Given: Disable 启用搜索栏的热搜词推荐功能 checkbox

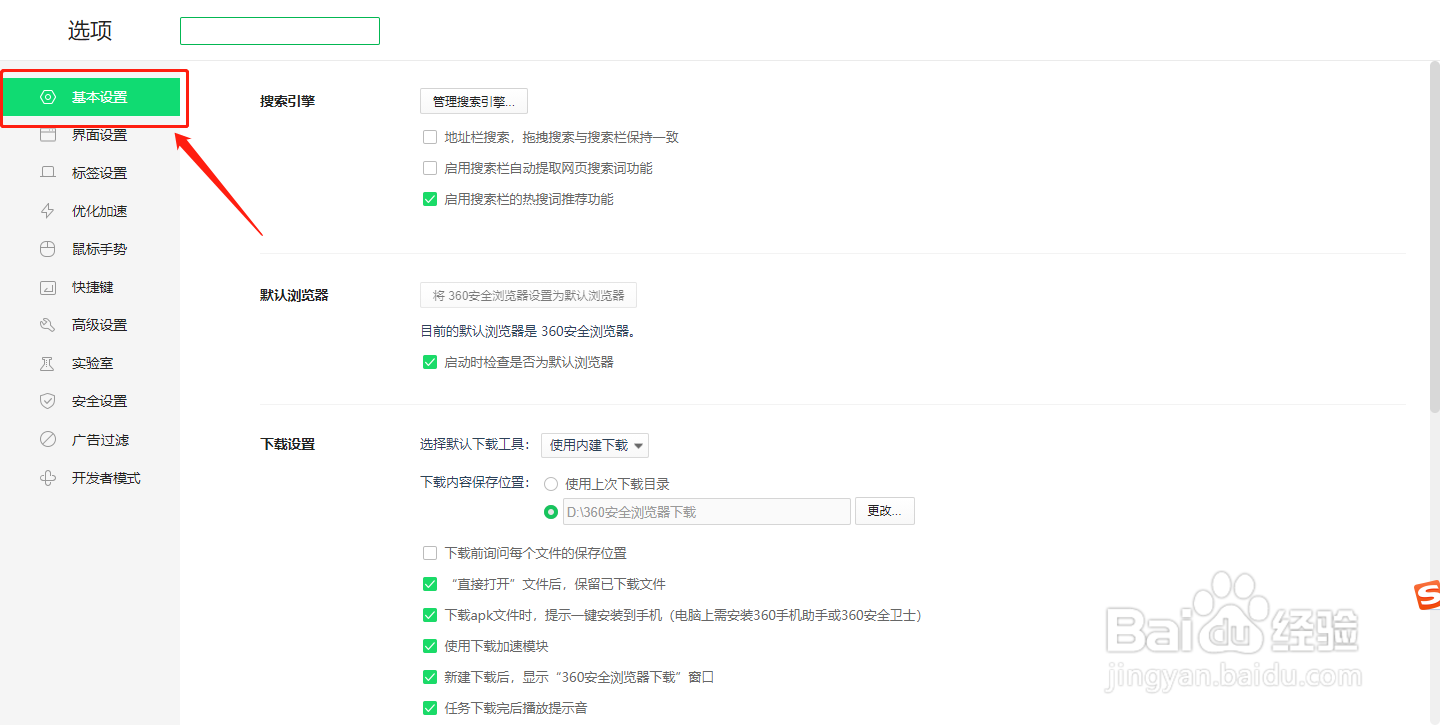Looking at the screenshot, I should [x=430, y=199].
